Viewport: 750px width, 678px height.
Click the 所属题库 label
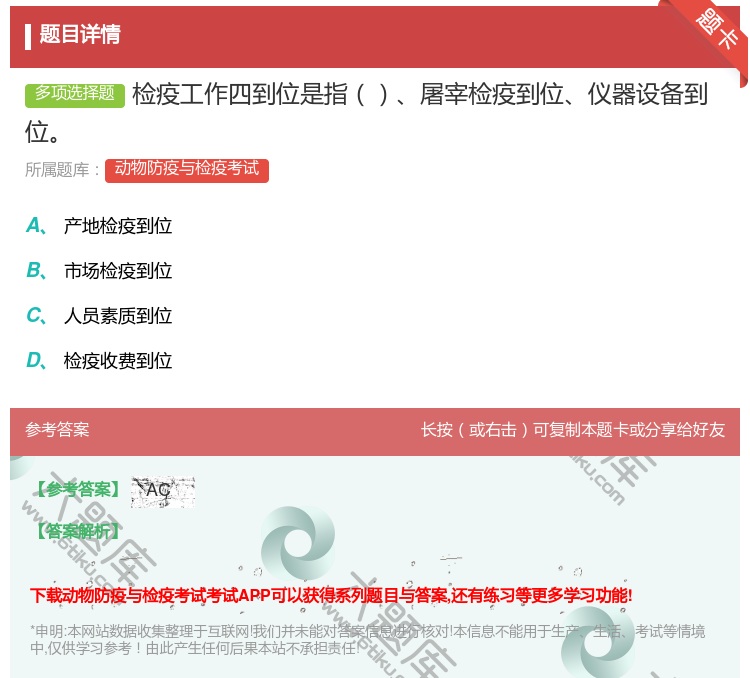[62, 170]
